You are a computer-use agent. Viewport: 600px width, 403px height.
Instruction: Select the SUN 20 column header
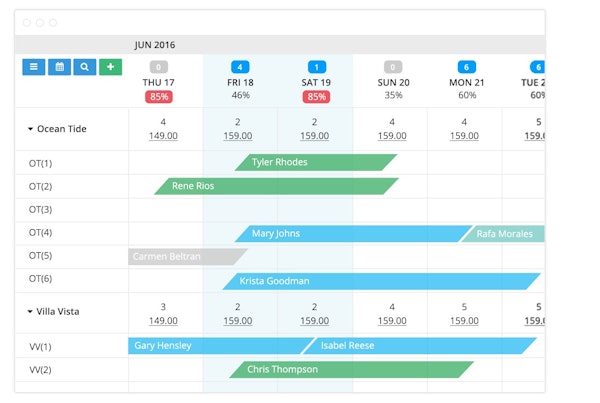(393, 82)
